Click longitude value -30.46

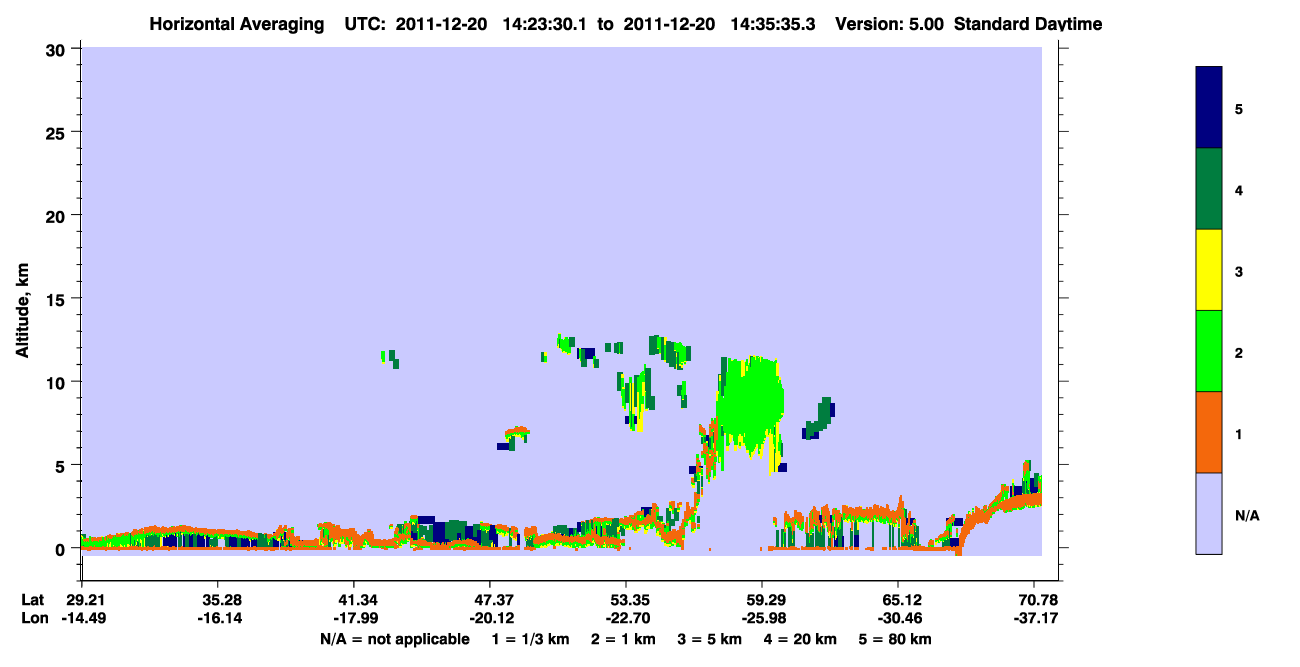898,619
